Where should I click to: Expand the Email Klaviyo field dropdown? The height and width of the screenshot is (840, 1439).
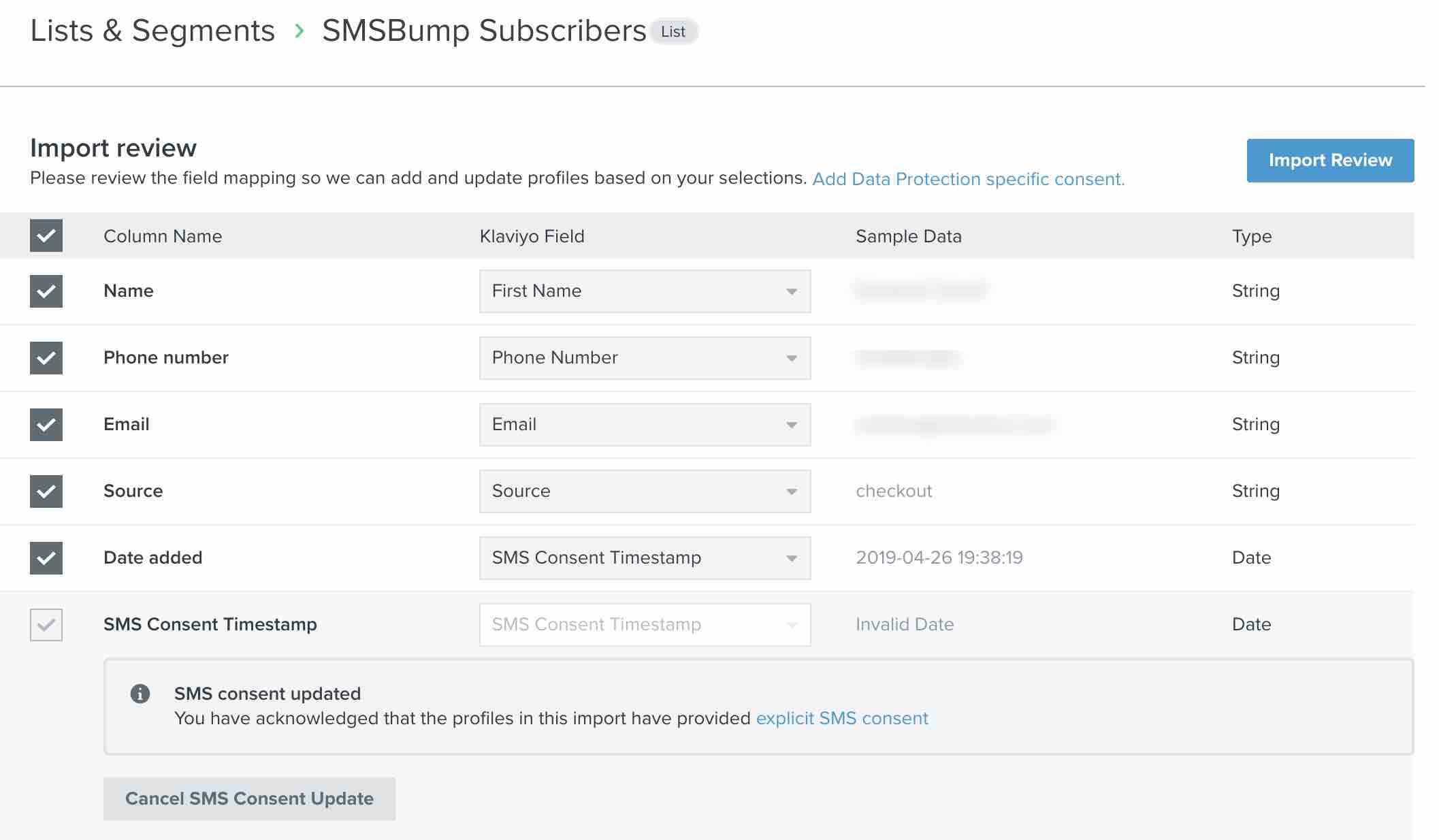790,425
